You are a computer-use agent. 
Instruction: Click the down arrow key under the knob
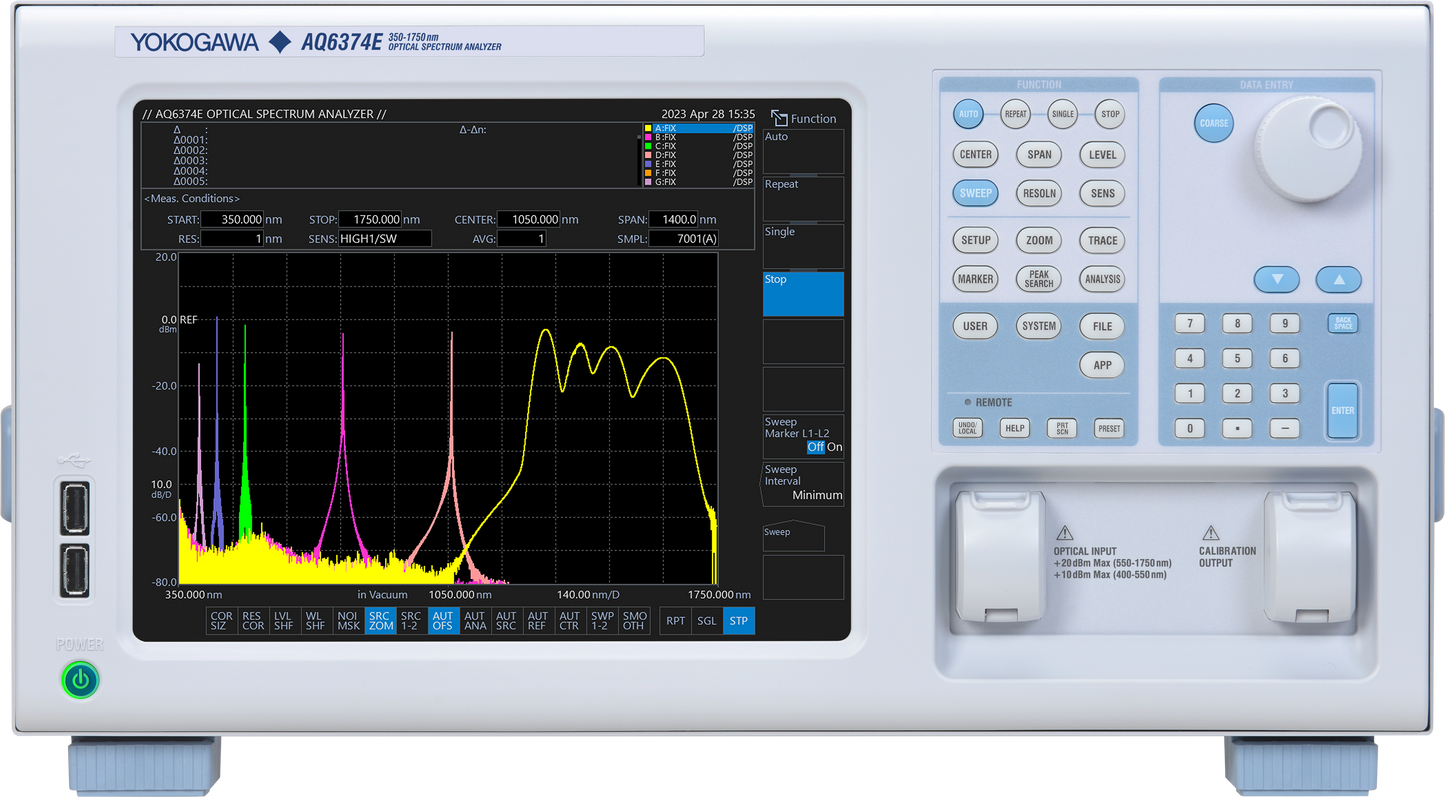[x=1277, y=279]
